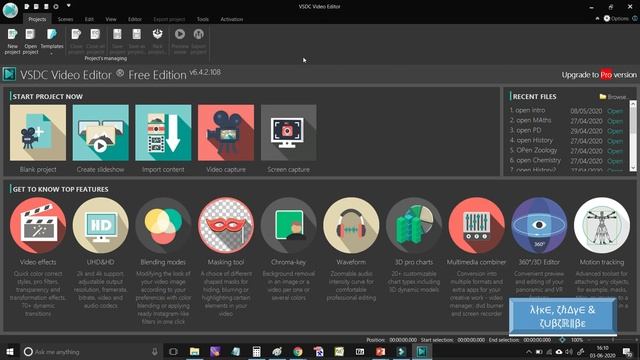
Task: Click the Close all projects ribbon icon
Action: click(x=96, y=40)
